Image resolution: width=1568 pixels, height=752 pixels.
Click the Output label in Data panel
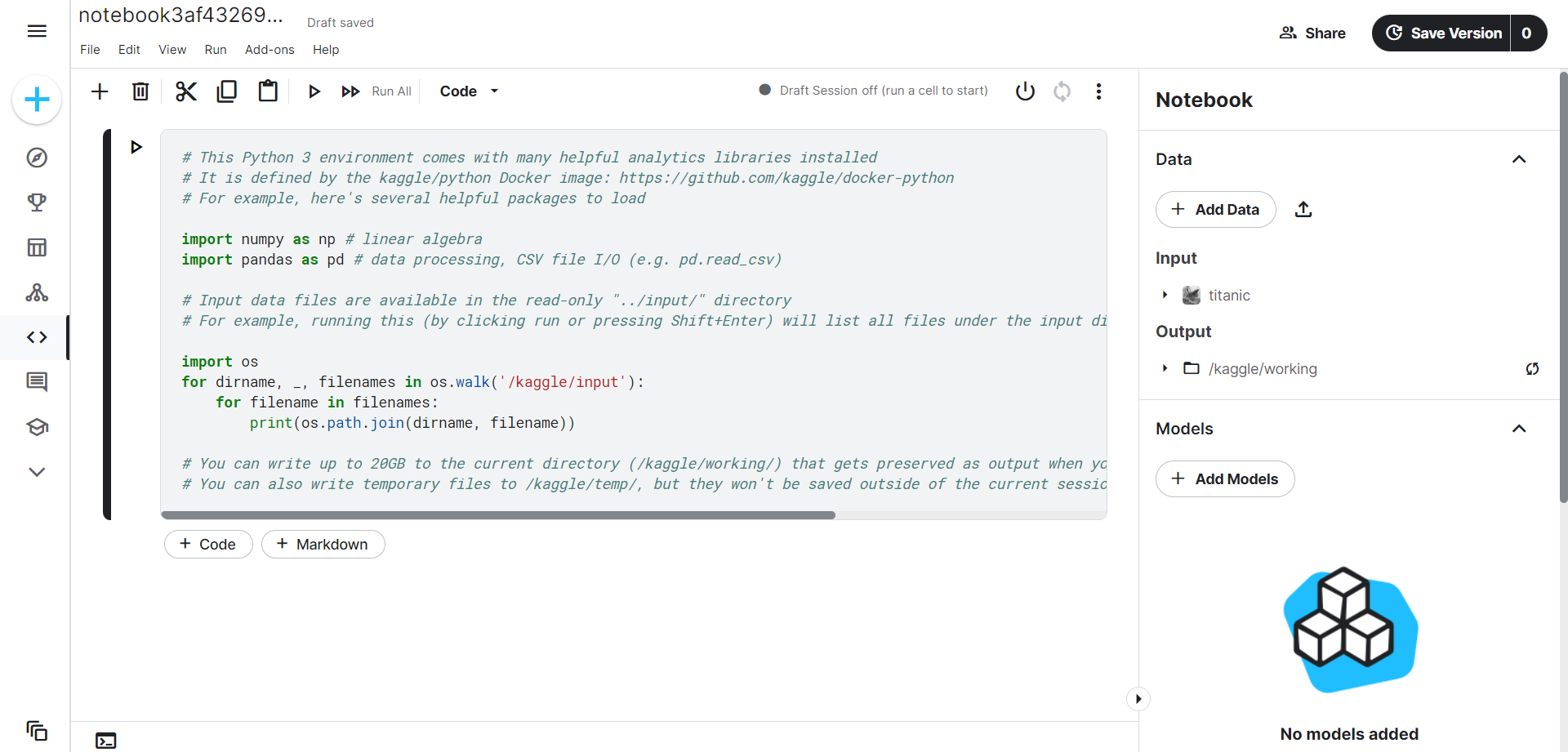tap(1183, 332)
